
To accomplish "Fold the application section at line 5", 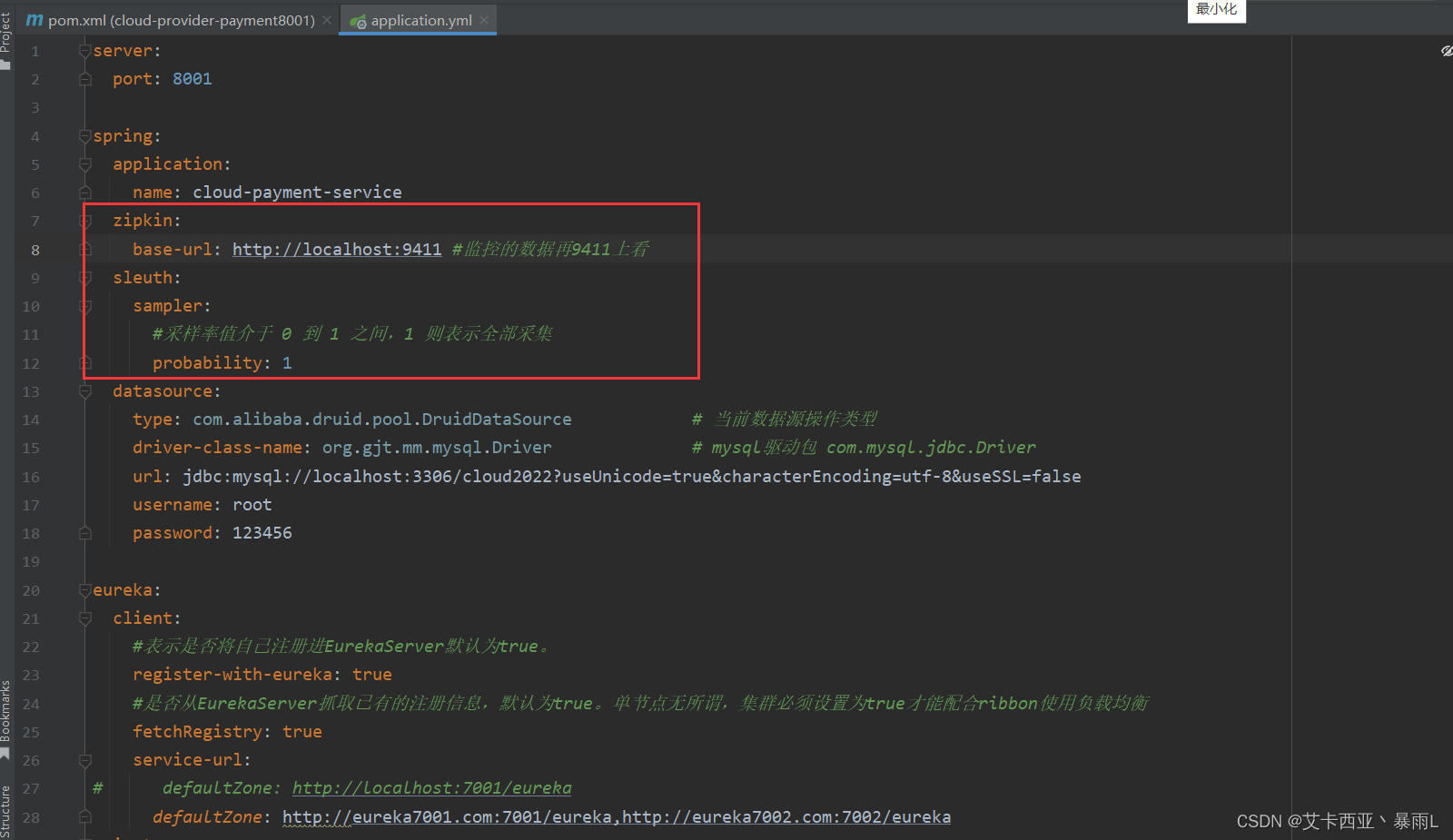I will [84, 164].
